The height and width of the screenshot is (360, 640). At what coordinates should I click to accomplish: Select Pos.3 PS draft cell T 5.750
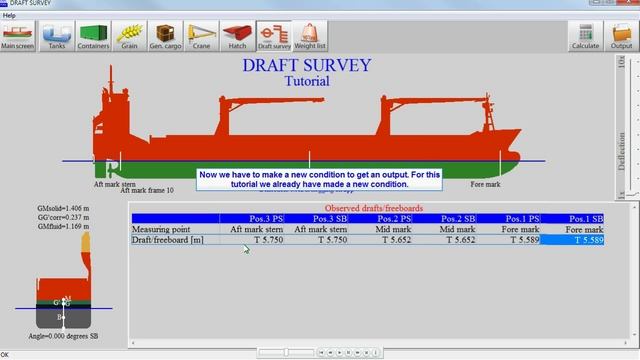252,240
